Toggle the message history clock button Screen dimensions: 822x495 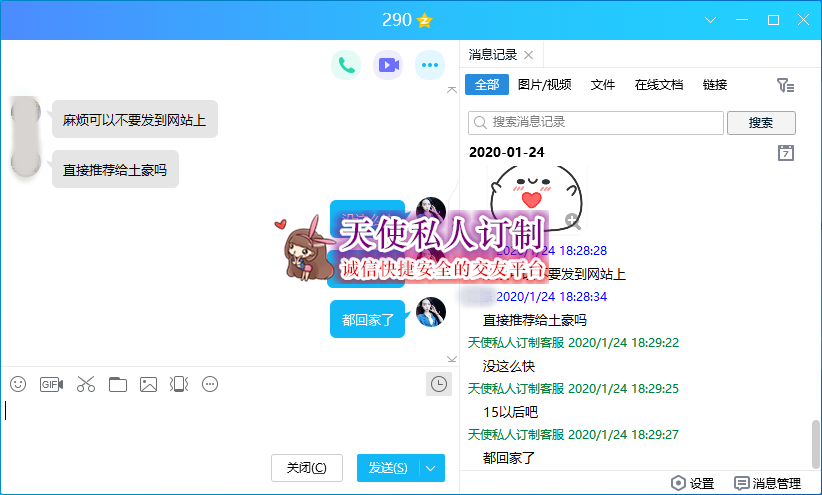[438, 384]
